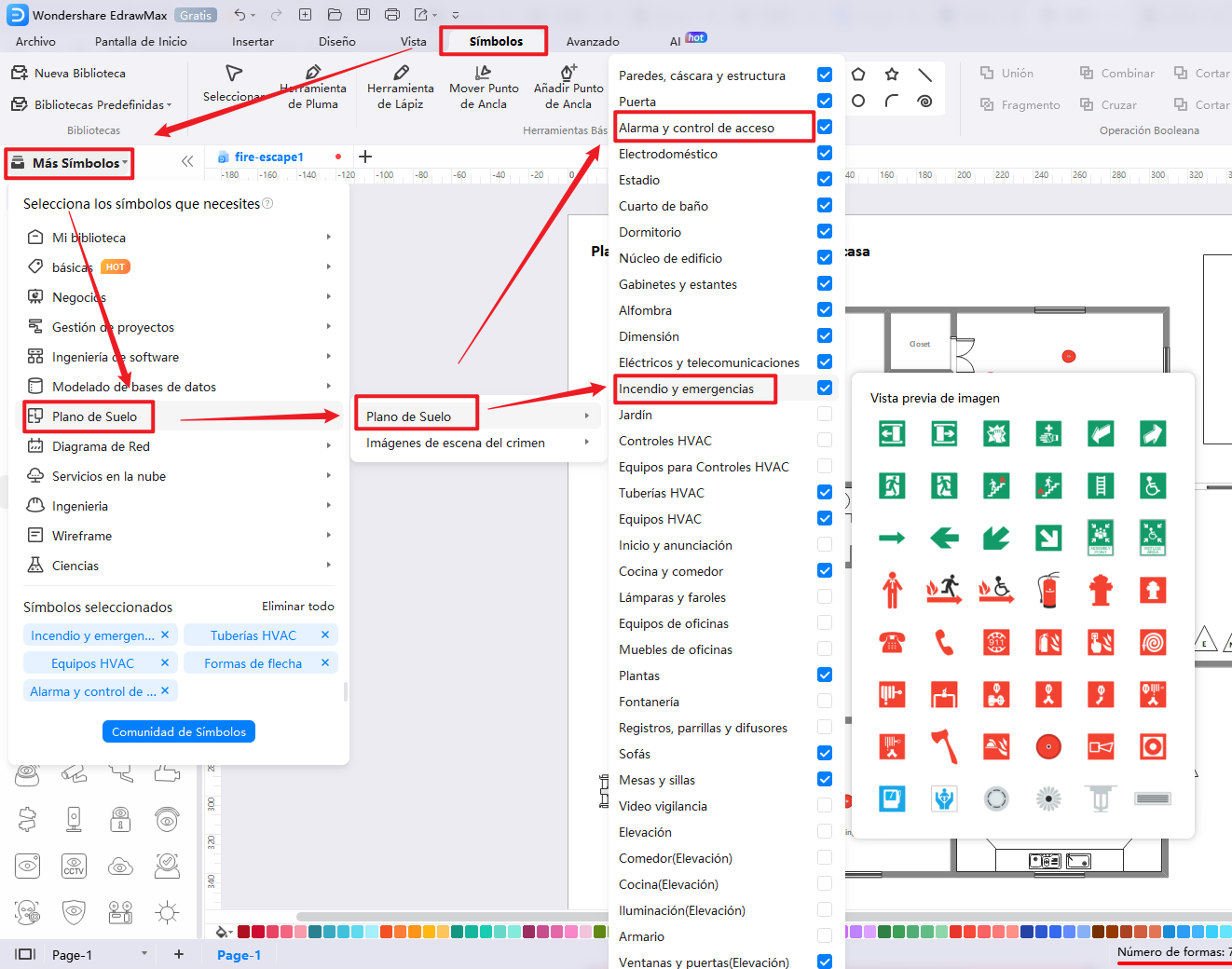Screen dimensions: 1232x969
Task: Enable the Jardín checkbox
Action: 825,414
